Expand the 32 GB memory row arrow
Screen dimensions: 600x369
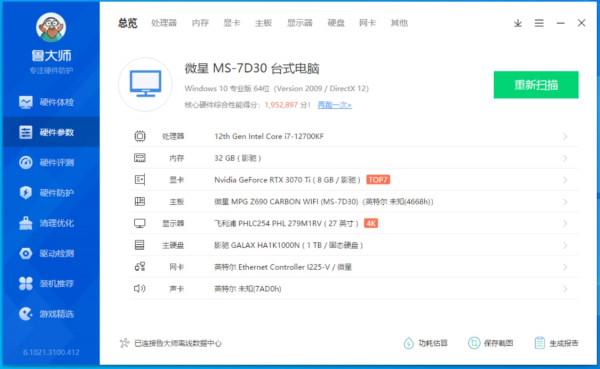(x=565, y=158)
